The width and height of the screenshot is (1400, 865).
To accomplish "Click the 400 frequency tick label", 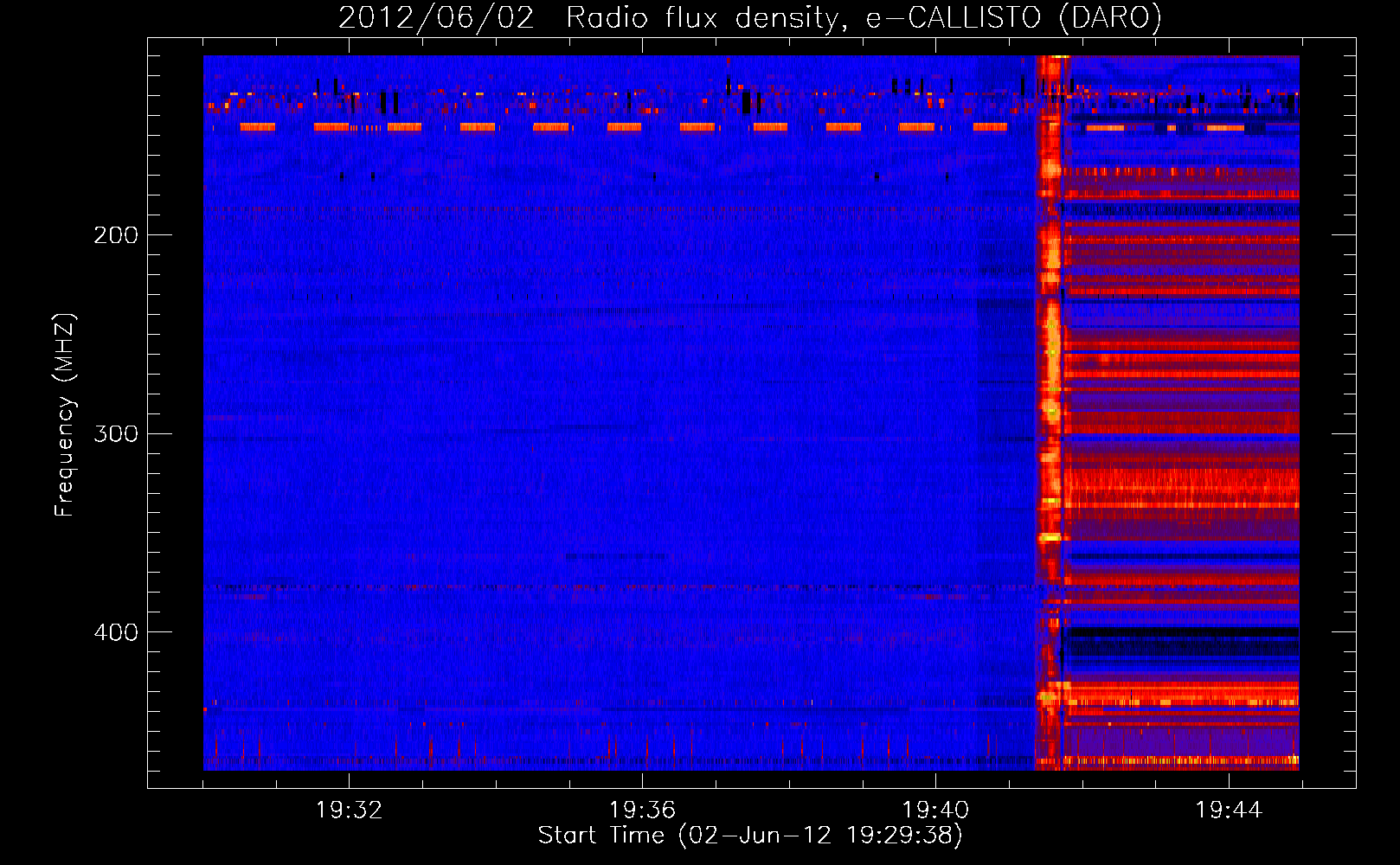I will pos(116,632).
